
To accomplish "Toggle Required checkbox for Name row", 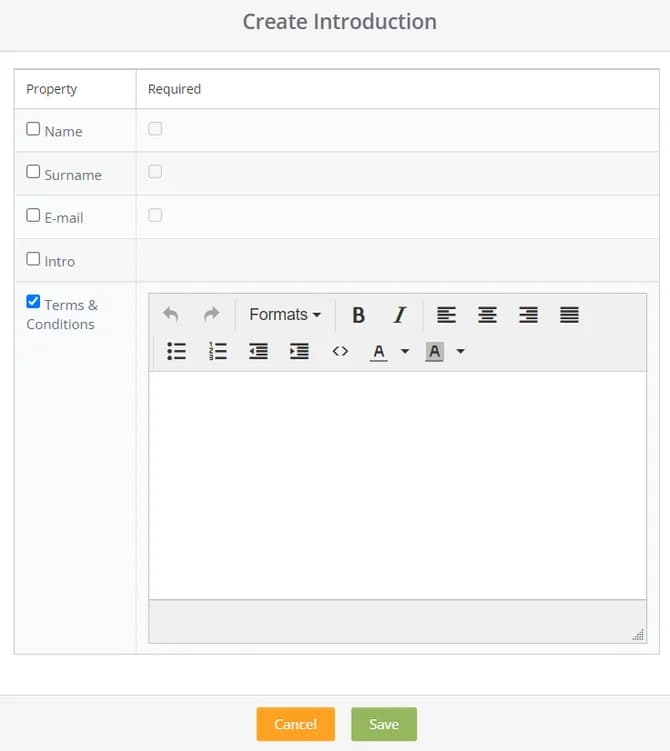I will pyautogui.click(x=155, y=128).
